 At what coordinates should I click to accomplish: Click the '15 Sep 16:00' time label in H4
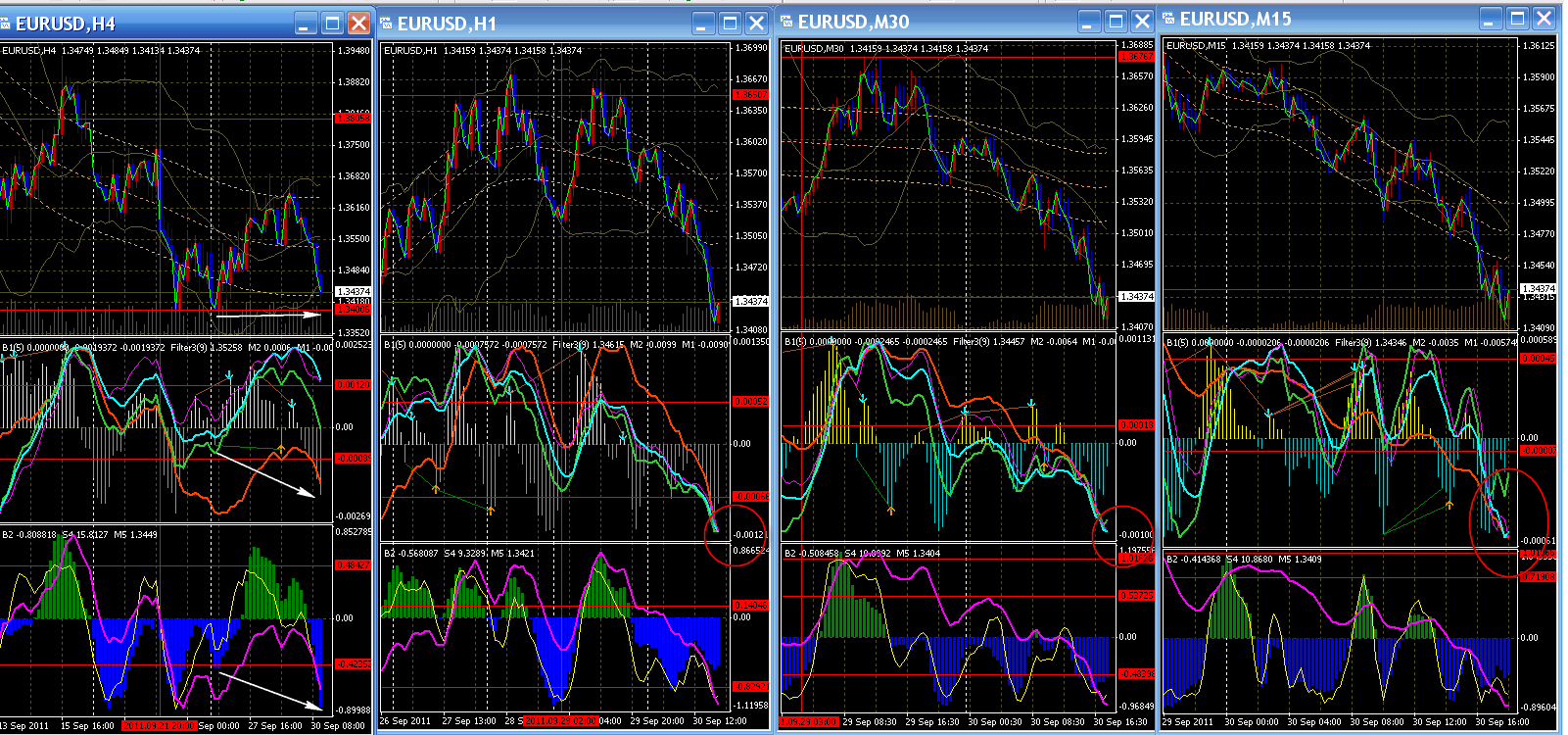pos(87,726)
